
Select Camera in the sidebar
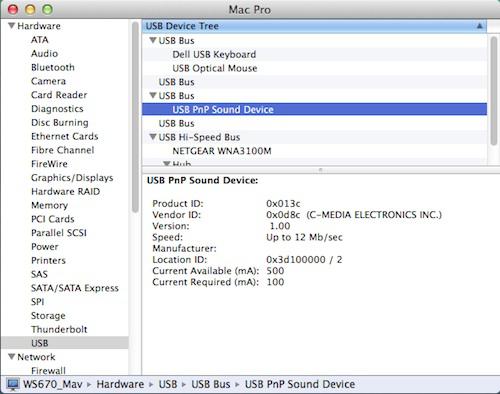pyautogui.click(x=48, y=81)
